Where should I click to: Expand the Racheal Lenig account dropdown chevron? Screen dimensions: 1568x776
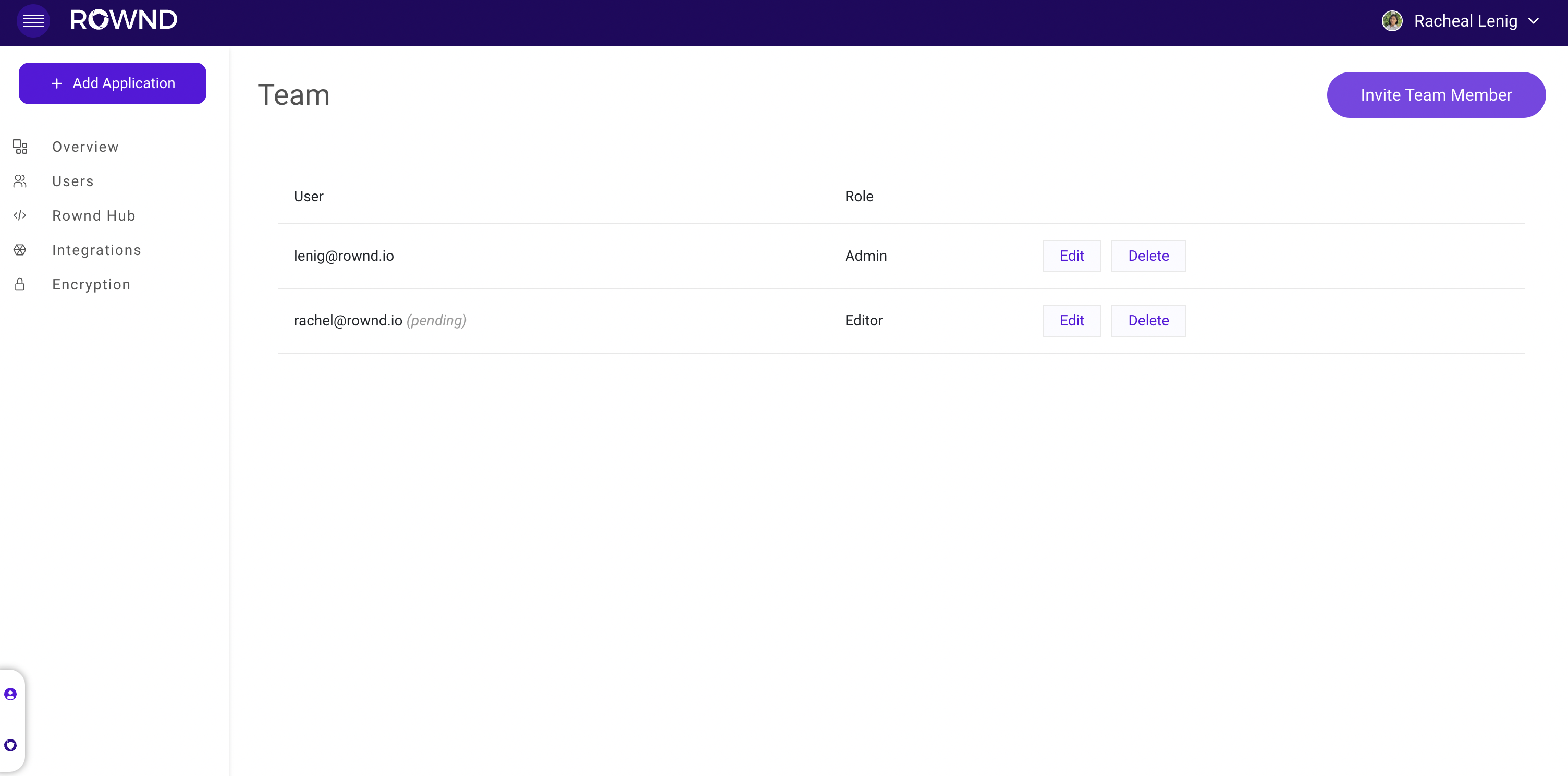coord(1534,21)
